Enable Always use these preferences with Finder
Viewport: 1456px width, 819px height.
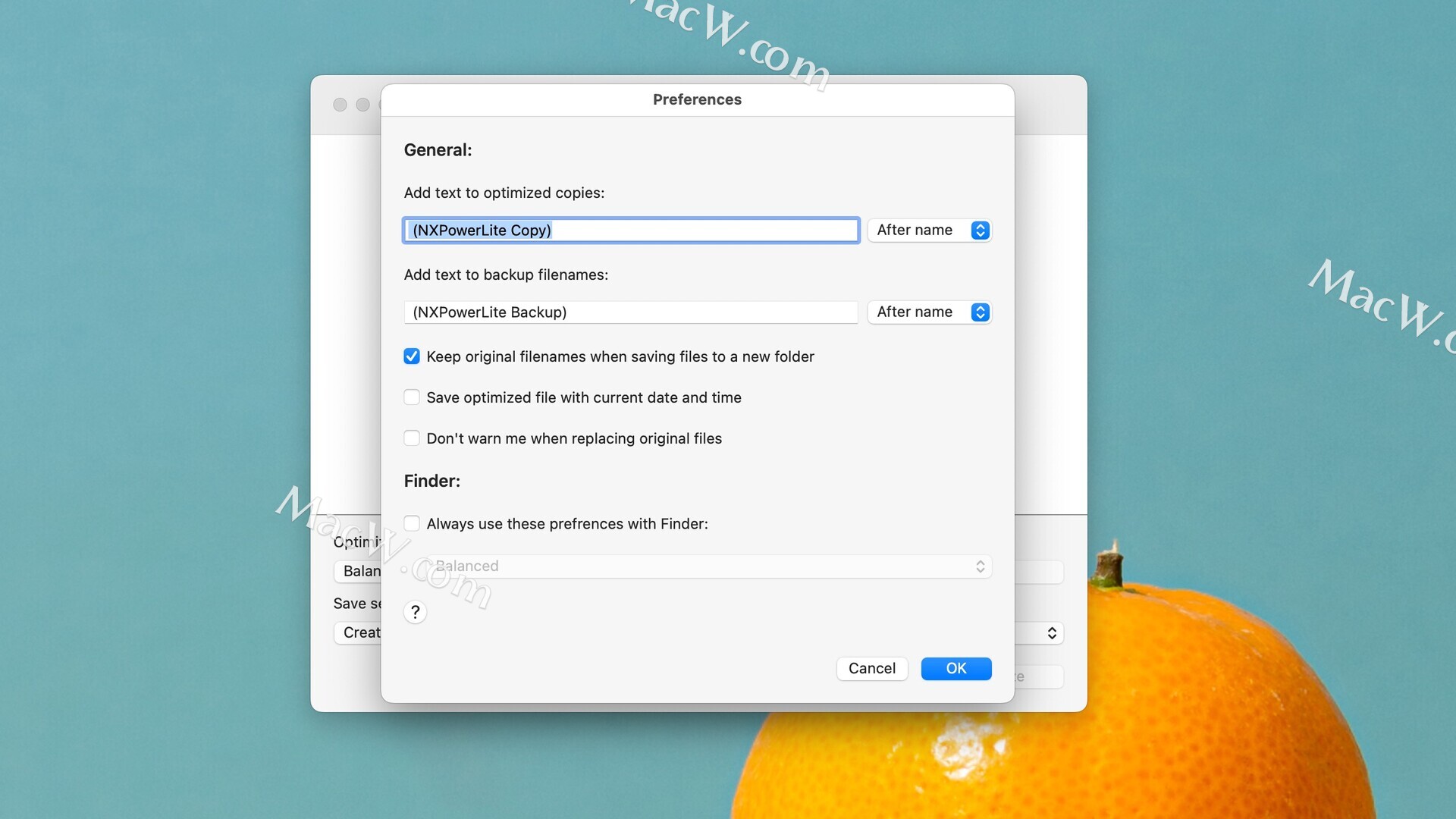click(x=412, y=523)
